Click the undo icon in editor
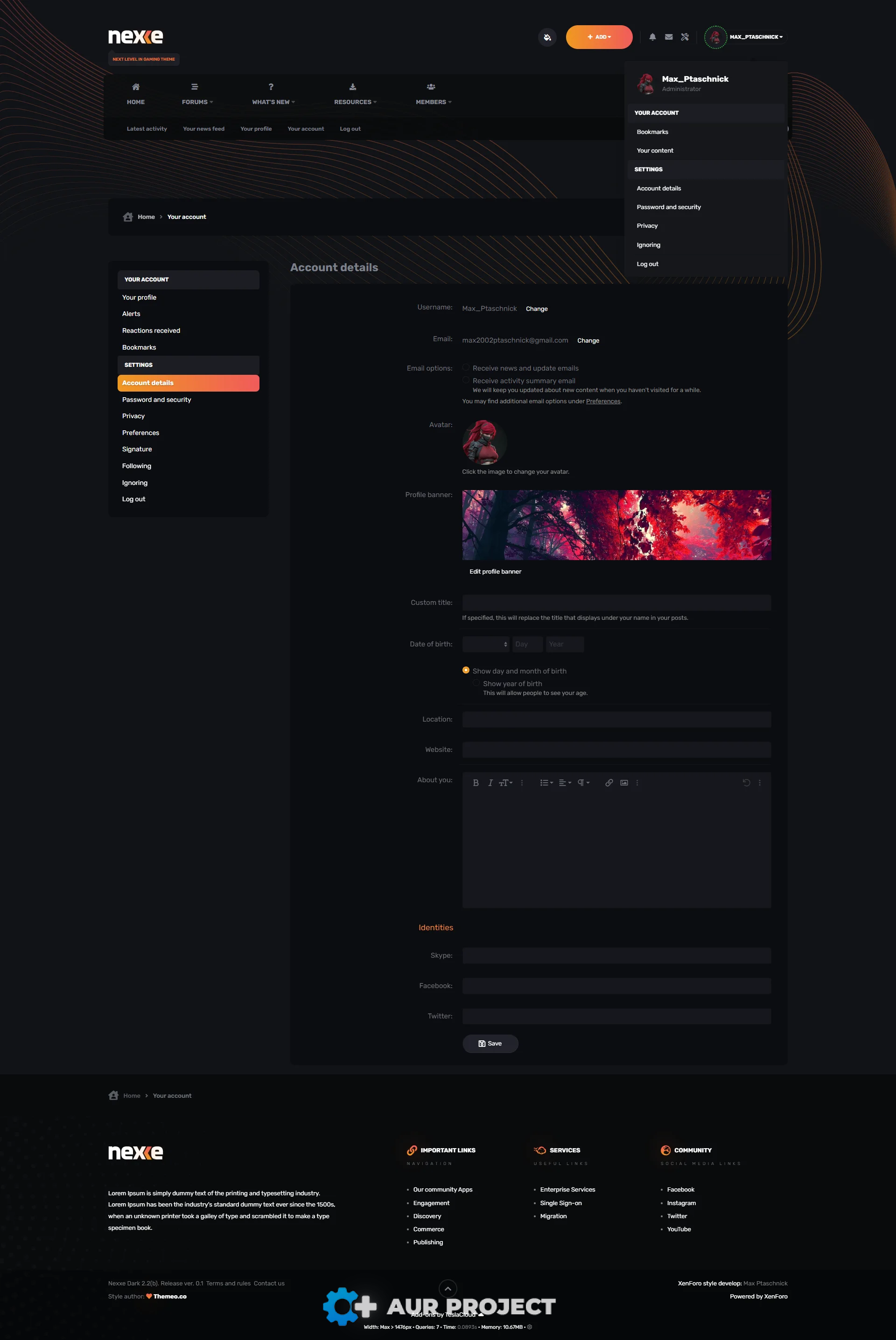896x1340 pixels. pyautogui.click(x=746, y=783)
